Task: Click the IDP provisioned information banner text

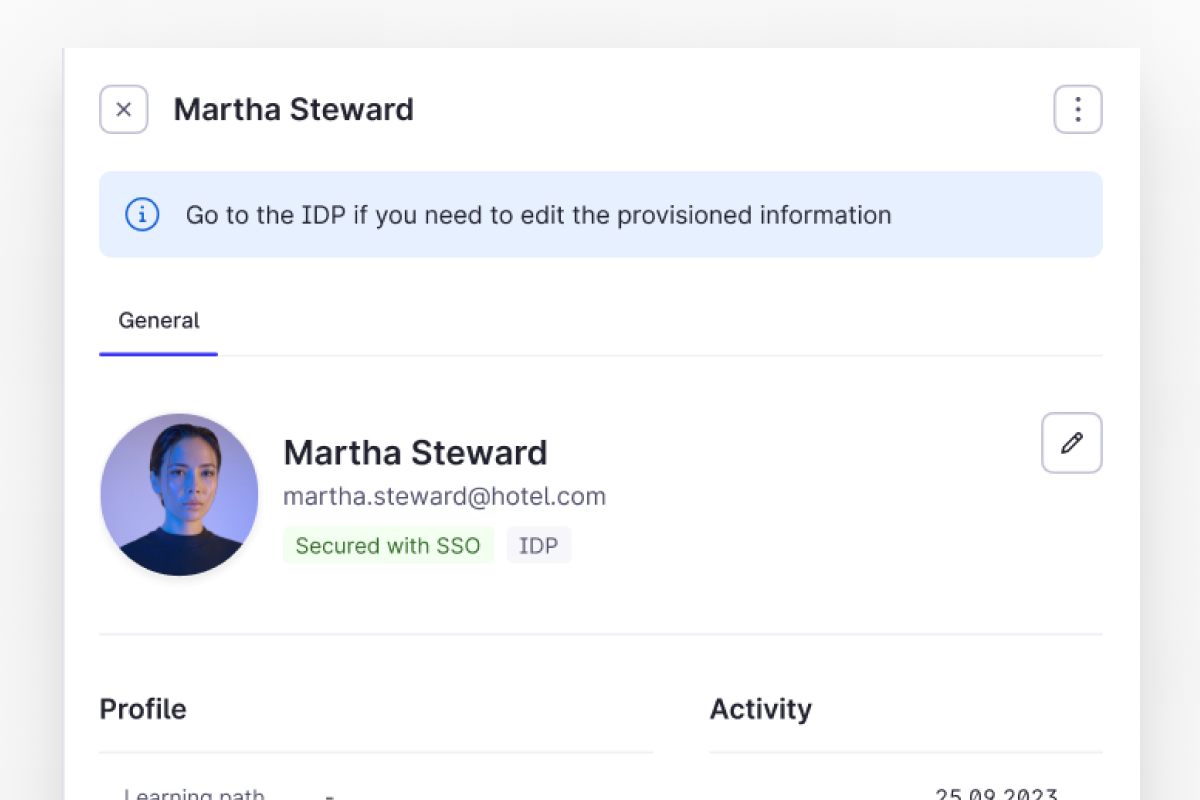Action: tap(538, 215)
